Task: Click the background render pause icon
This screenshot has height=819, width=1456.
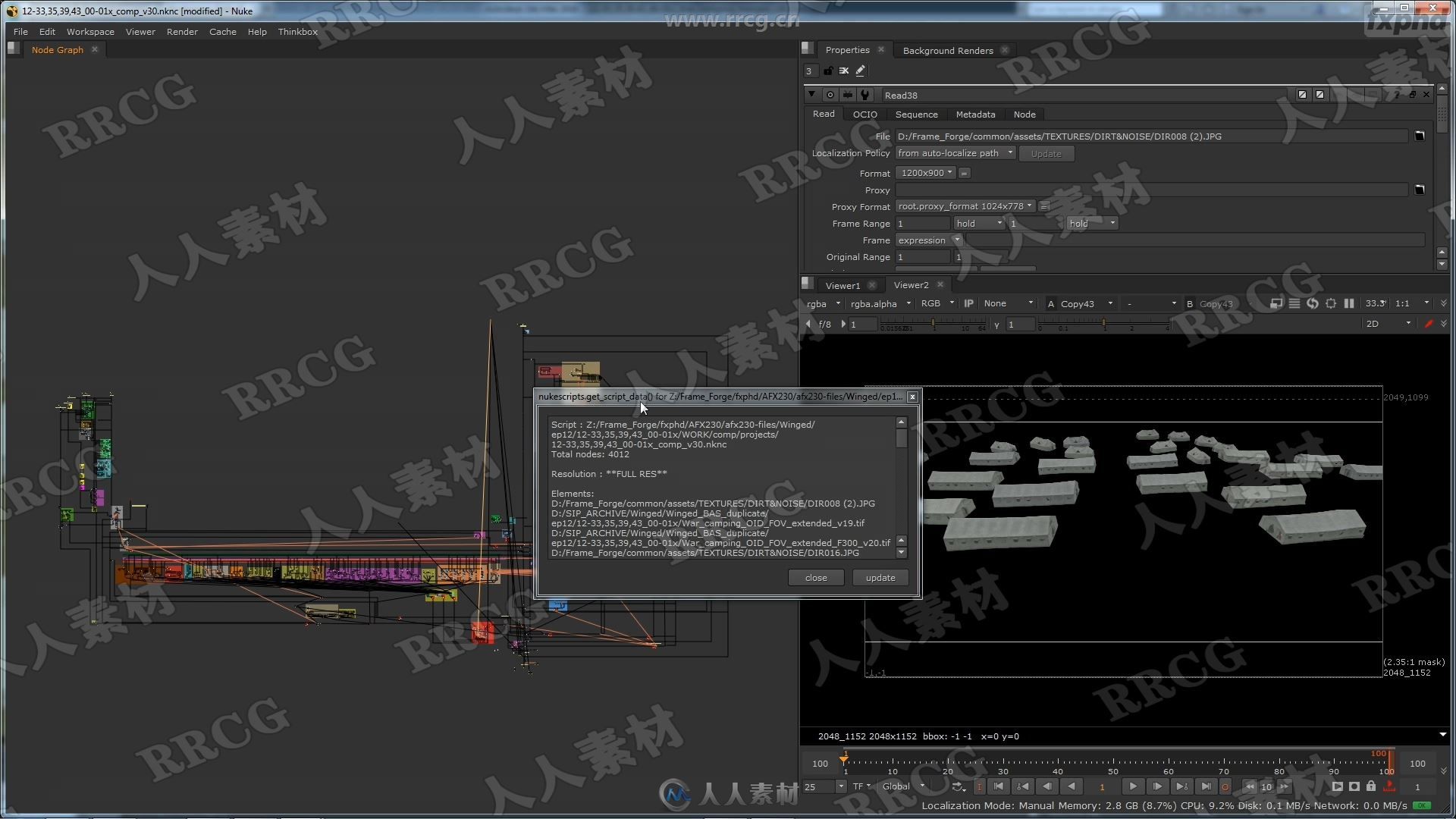Action: (1348, 304)
